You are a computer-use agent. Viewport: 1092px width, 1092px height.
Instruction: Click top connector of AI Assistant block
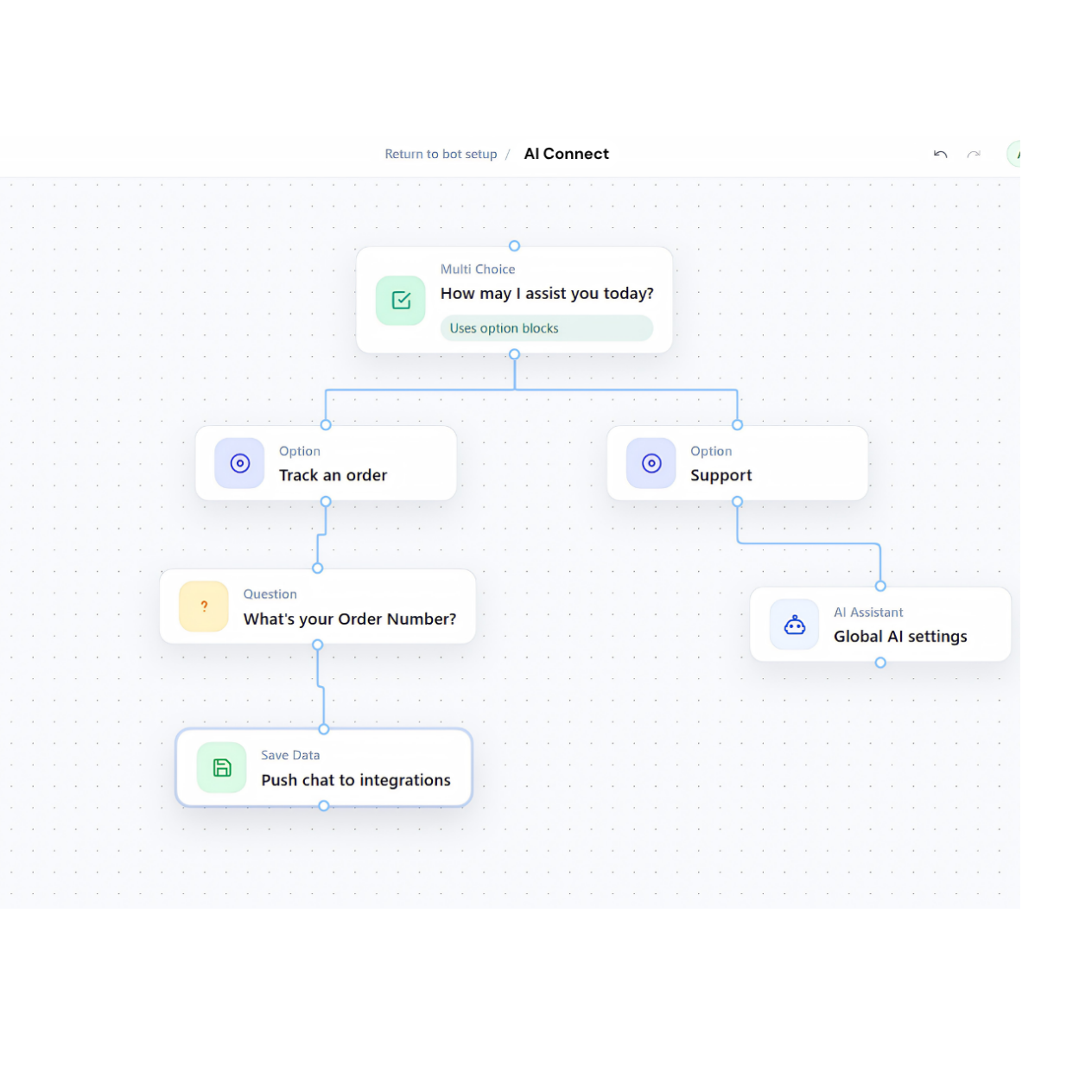(880, 586)
